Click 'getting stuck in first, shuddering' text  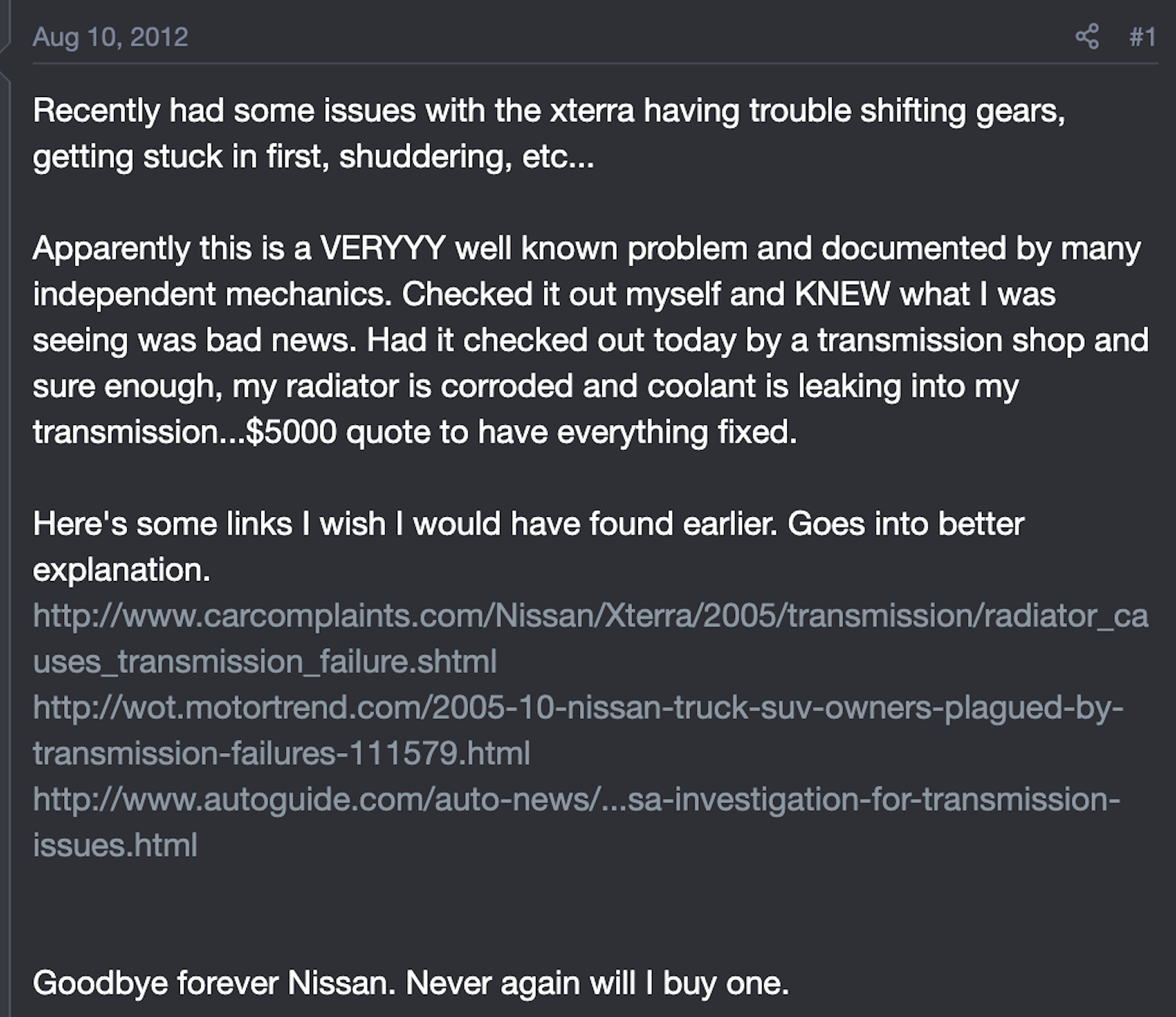(x=272, y=157)
